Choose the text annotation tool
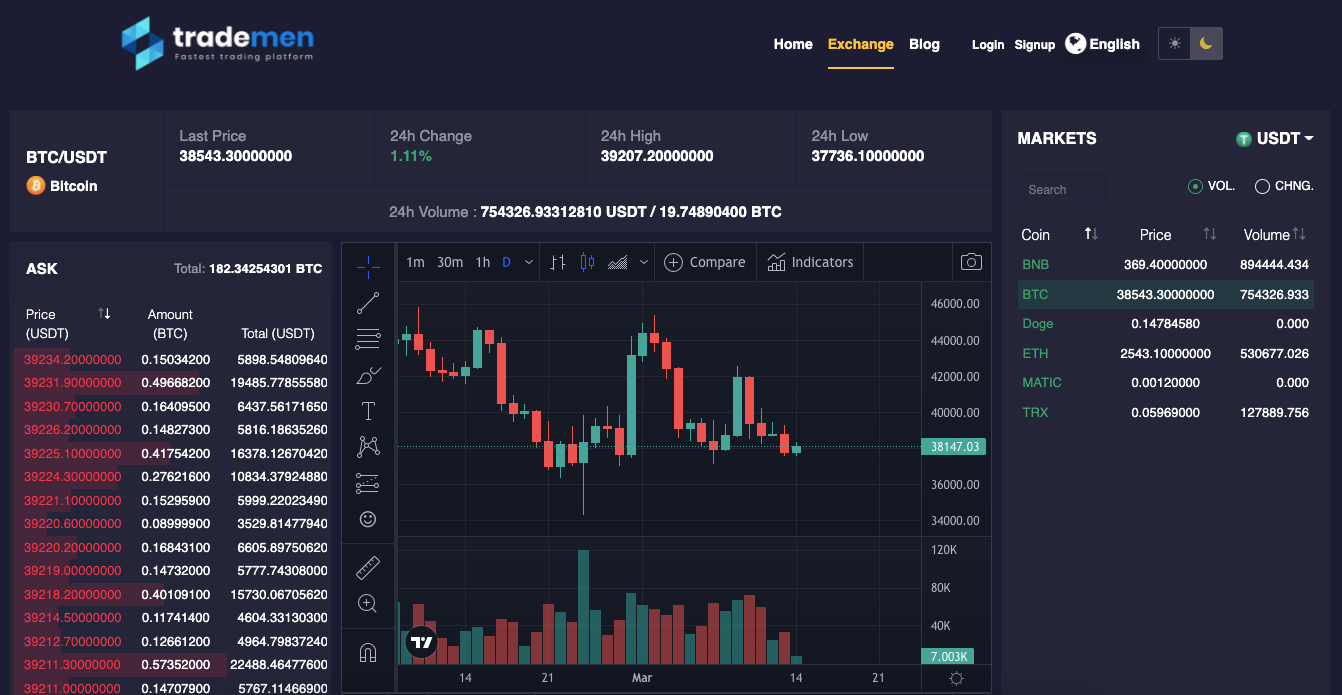The image size is (1342, 695). (x=368, y=411)
